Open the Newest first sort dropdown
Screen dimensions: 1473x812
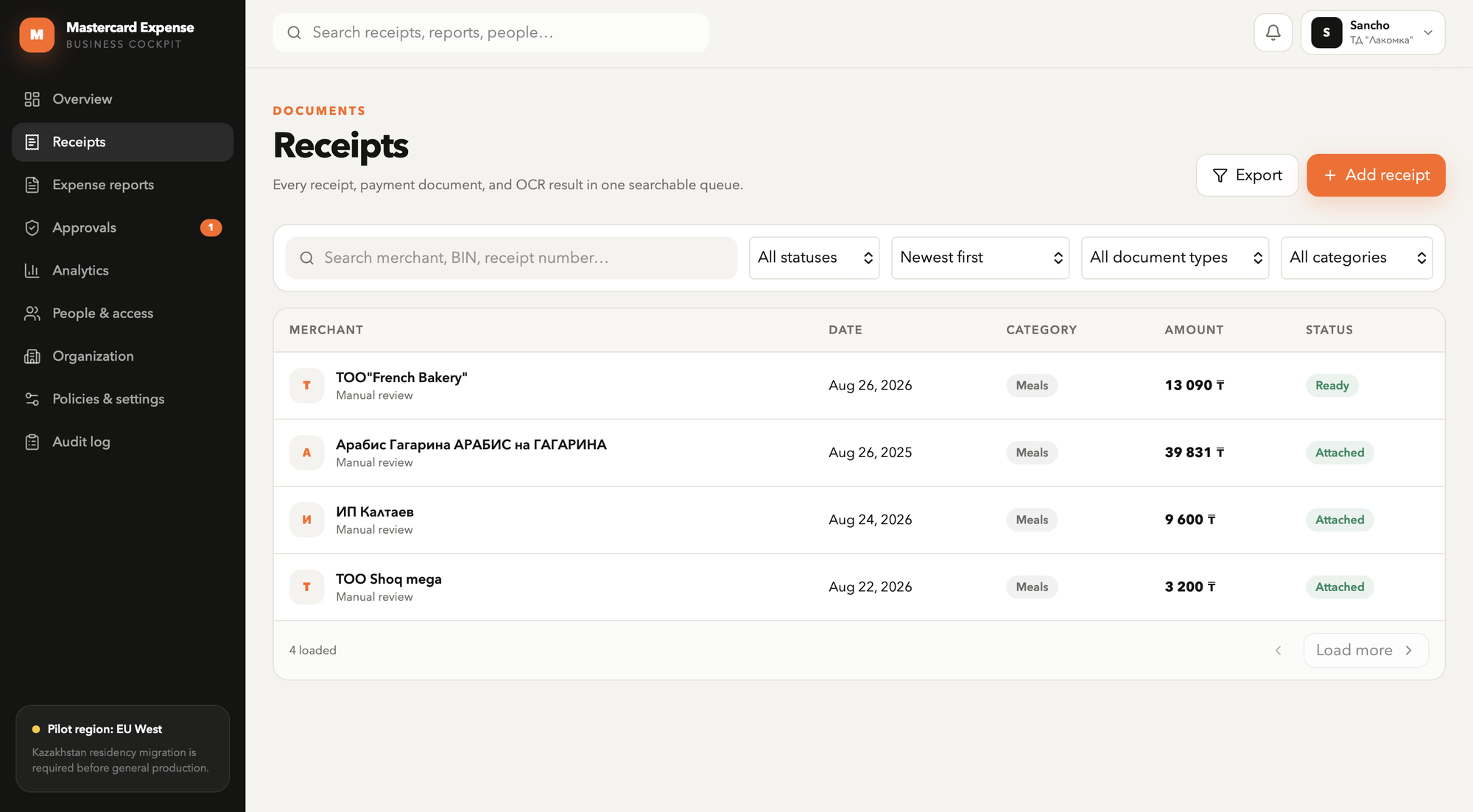[980, 258]
